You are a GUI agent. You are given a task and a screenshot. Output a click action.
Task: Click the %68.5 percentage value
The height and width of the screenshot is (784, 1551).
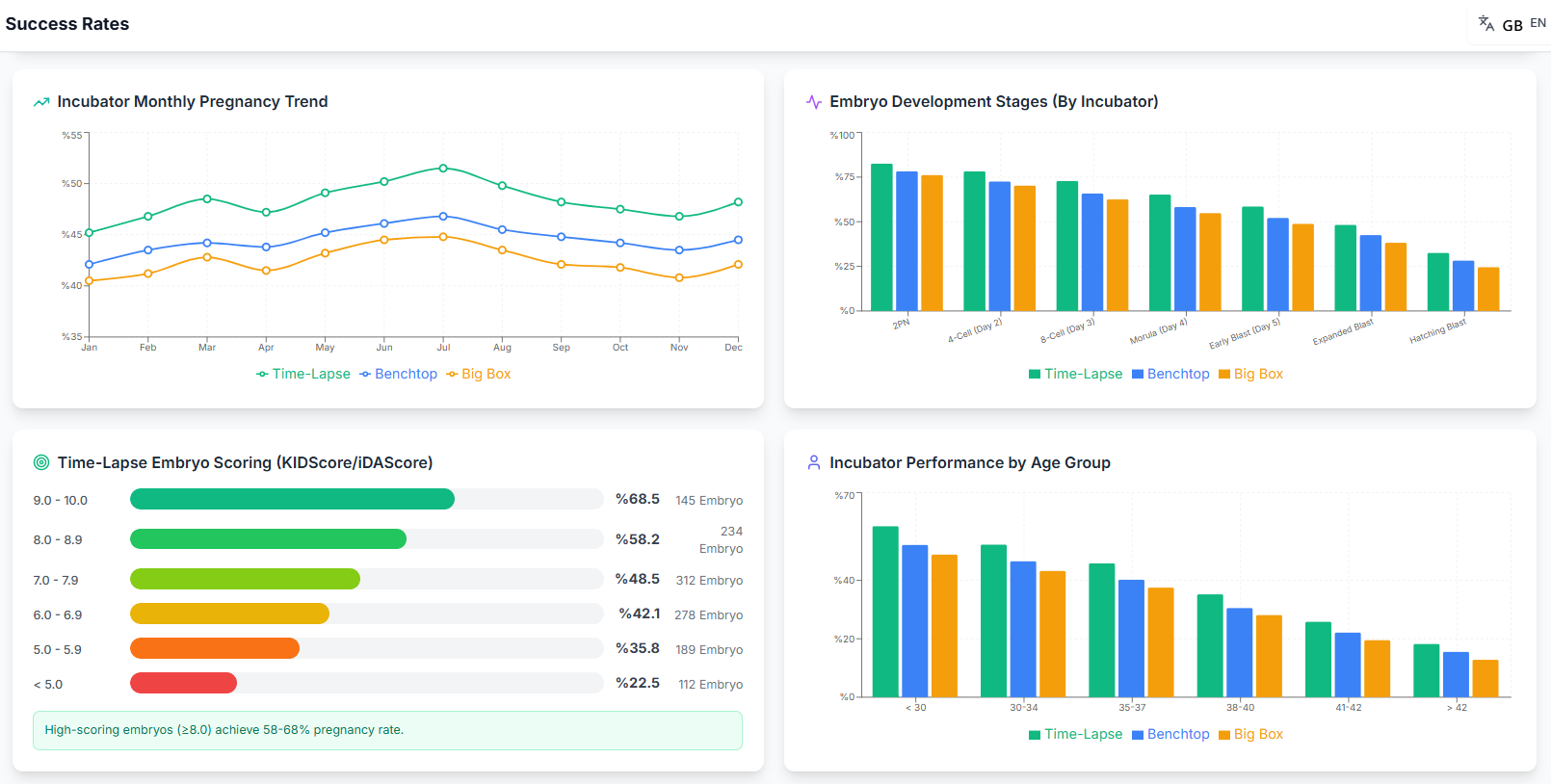click(x=638, y=499)
